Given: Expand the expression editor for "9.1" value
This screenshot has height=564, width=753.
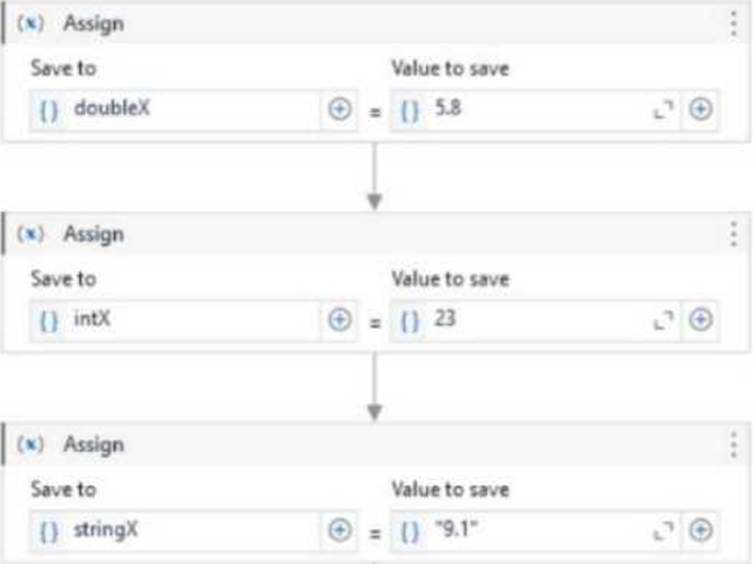Looking at the screenshot, I should [664, 531].
